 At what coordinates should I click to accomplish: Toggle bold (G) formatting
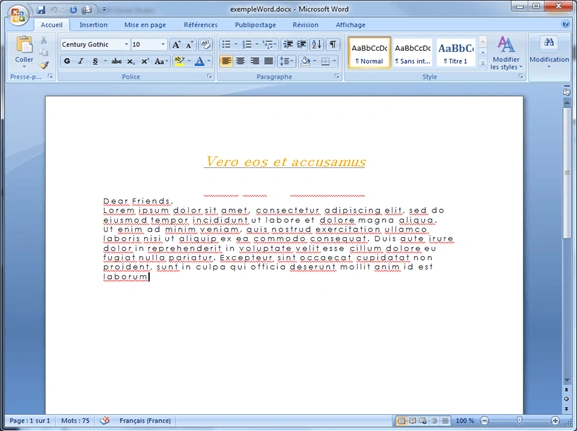(x=67, y=61)
